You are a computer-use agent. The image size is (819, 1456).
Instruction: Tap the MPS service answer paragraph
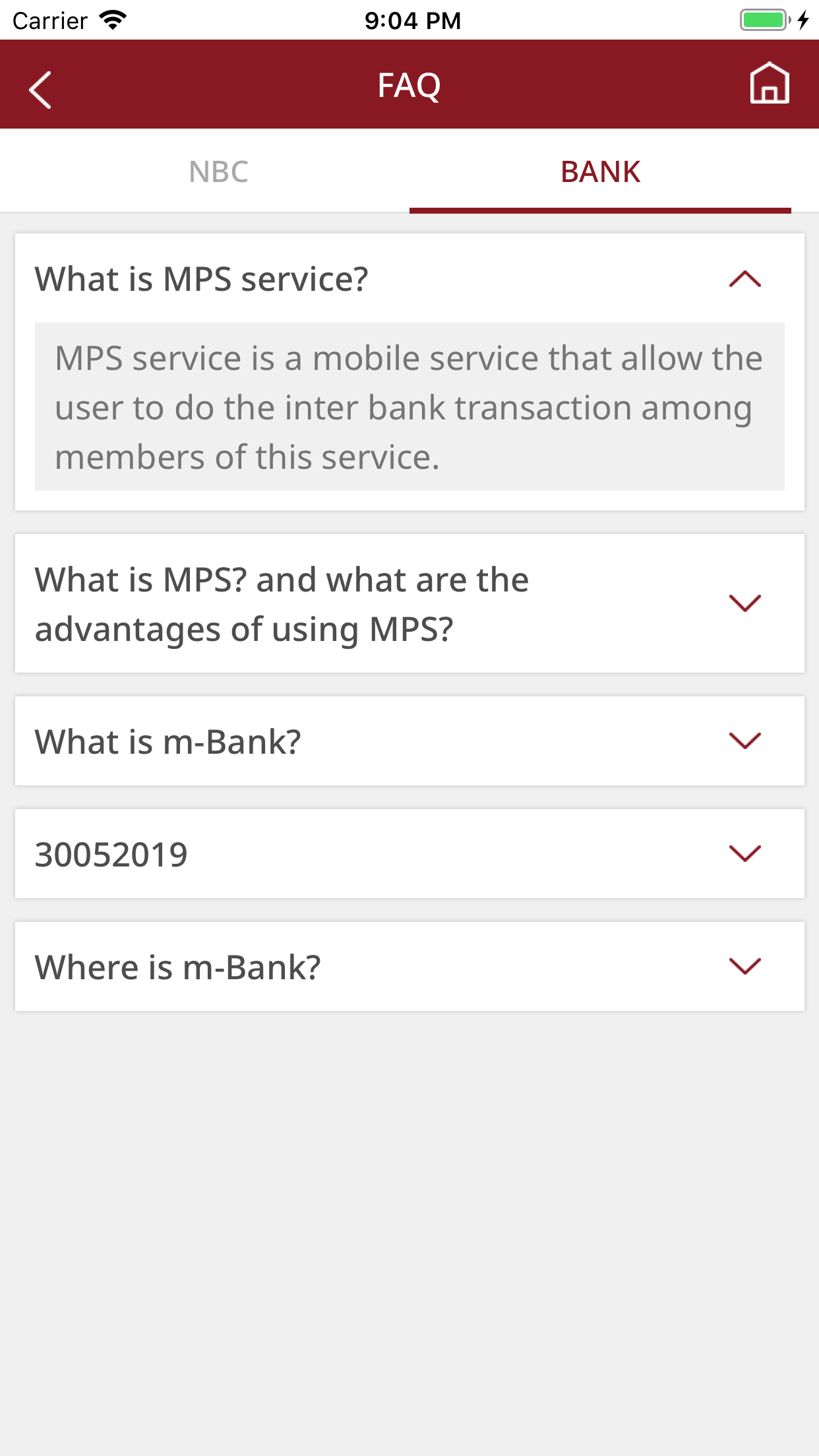coord(409,407)
